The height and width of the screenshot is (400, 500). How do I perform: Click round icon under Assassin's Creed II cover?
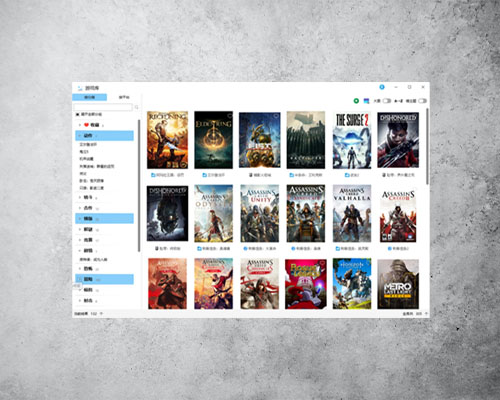click(390, 248)
